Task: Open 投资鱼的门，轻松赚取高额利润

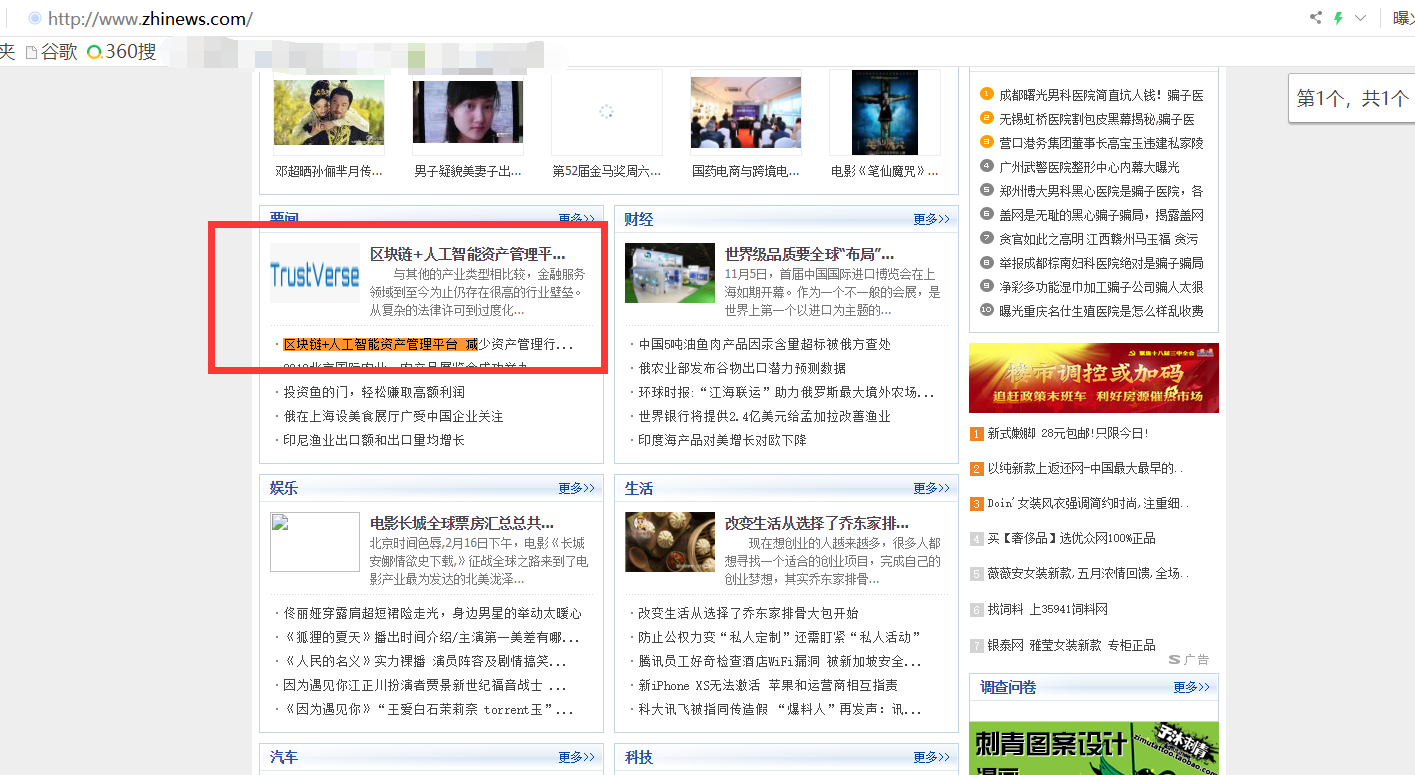Action: pos(374,392)
